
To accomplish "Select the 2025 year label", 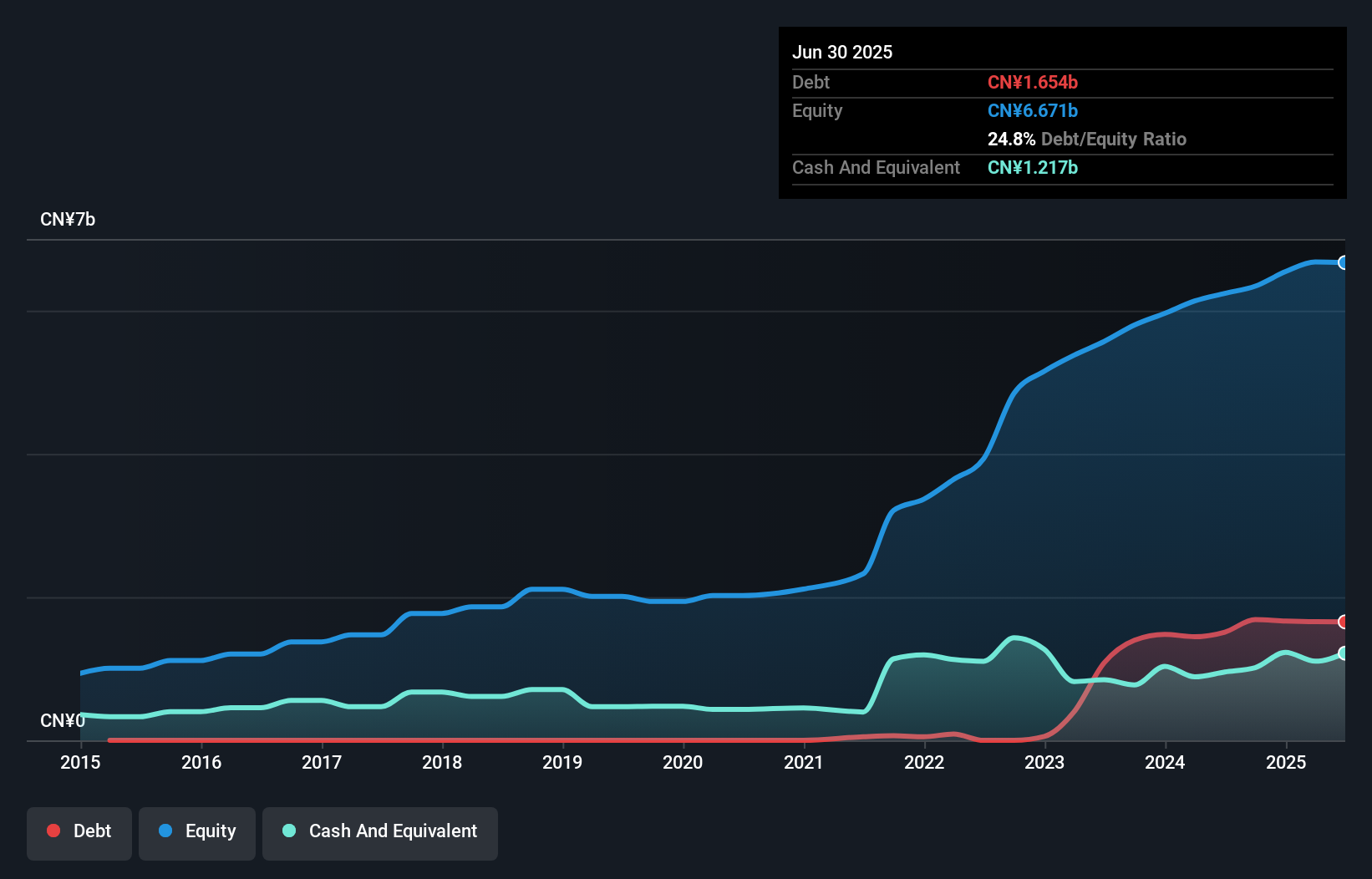I will pos(1286,762).
